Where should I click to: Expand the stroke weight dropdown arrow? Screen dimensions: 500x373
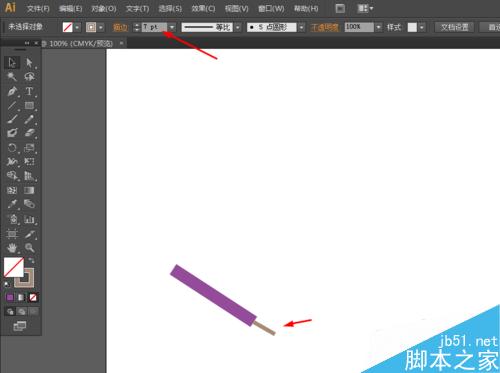pos(172,27)
